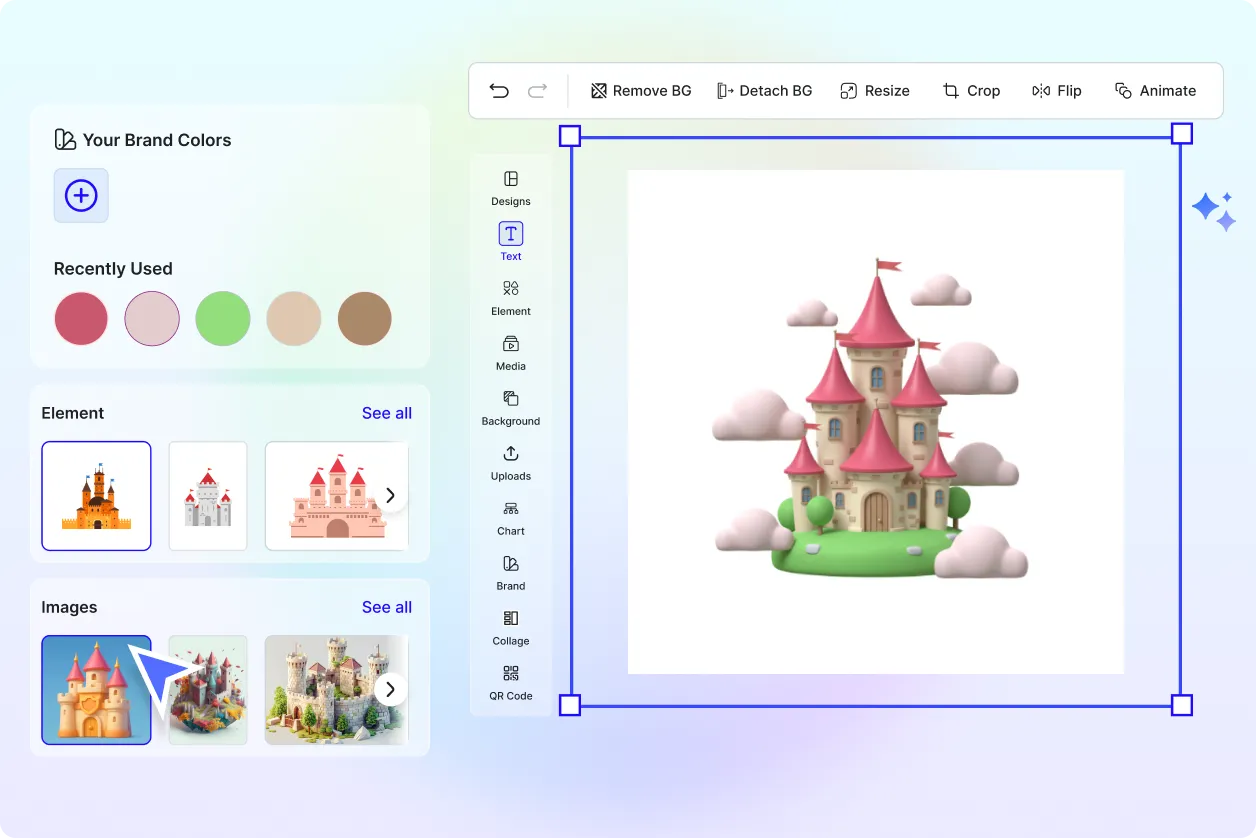Add a new brand color with the plus icon

pos(81,195)
